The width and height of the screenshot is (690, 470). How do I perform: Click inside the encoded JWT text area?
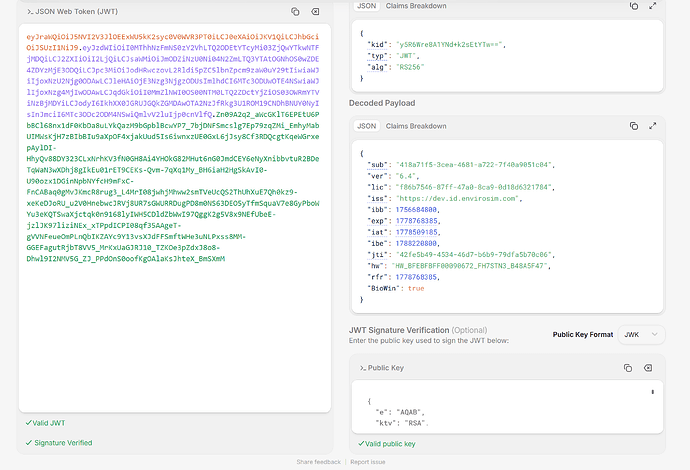[x=175, y=218]
